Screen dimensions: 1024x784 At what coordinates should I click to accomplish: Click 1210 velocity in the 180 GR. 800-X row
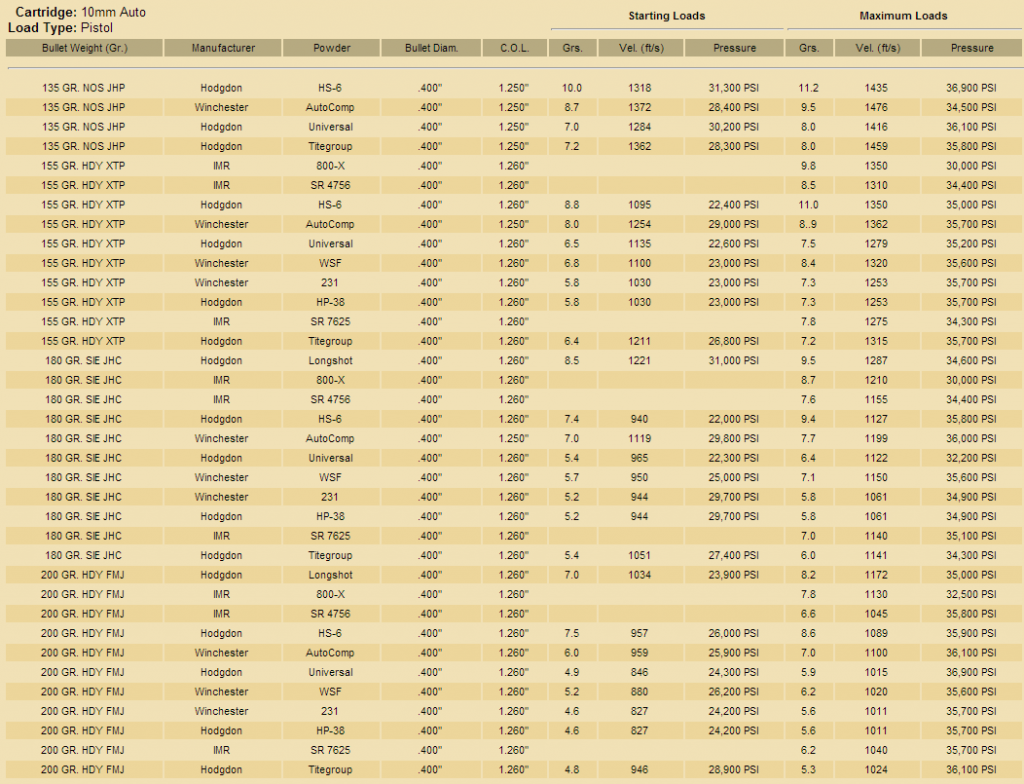pos(876,380)
